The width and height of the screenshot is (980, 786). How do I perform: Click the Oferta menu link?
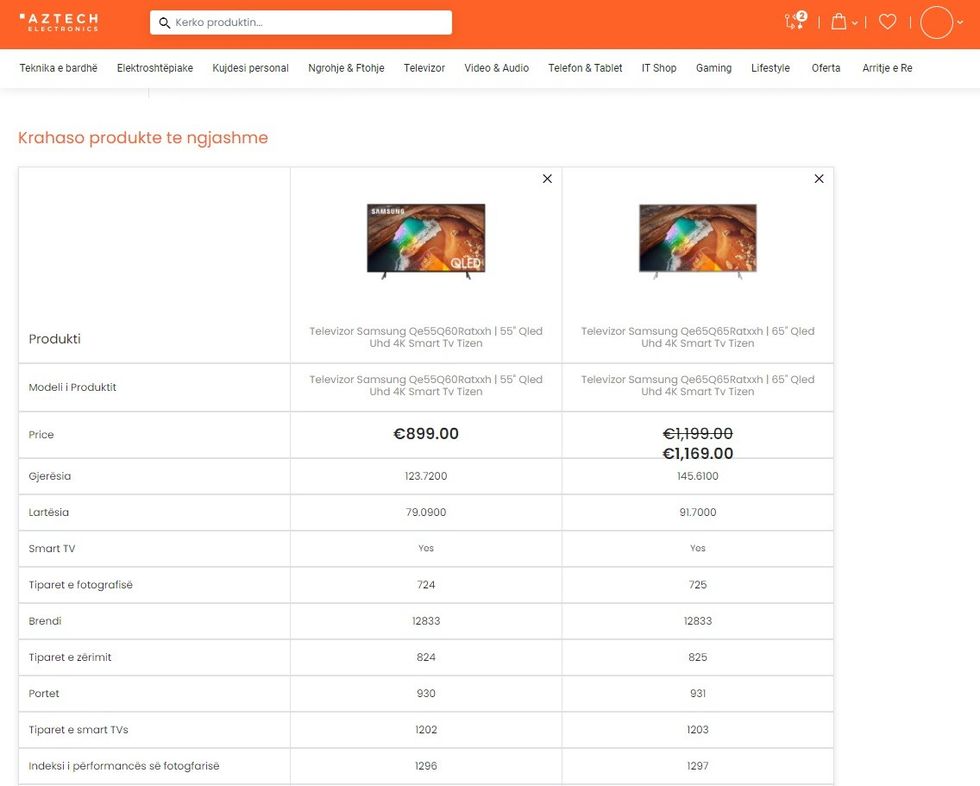coord(826,68)
